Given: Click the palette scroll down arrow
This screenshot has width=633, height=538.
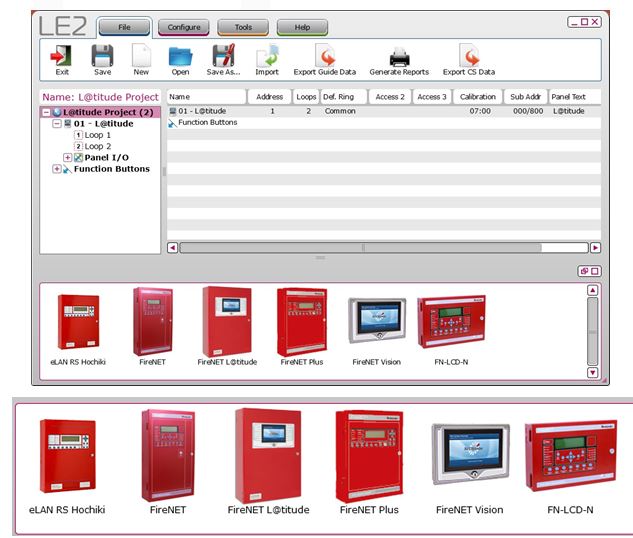Looking at the screenshot, I should pos(592,372).
